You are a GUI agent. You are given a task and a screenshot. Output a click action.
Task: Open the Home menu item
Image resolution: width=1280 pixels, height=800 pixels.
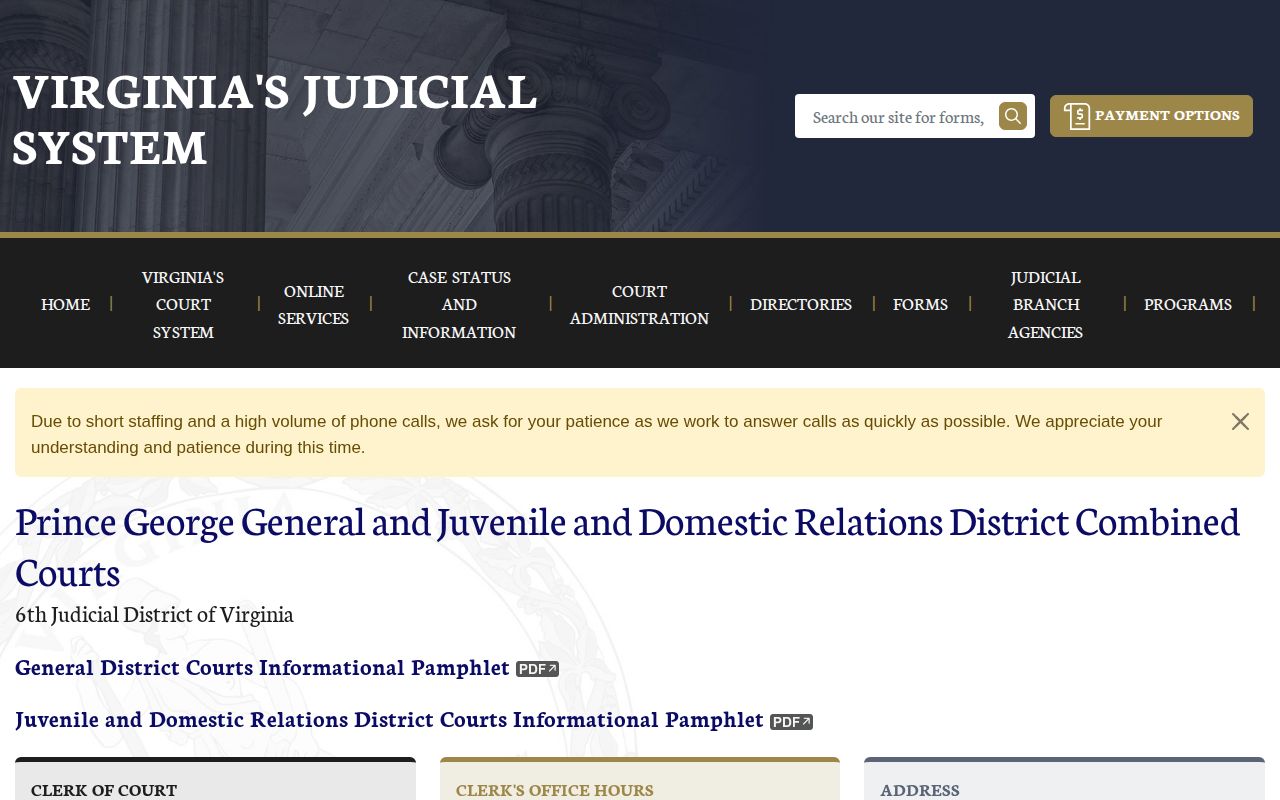pyautogui.click(x=66, y=304)
